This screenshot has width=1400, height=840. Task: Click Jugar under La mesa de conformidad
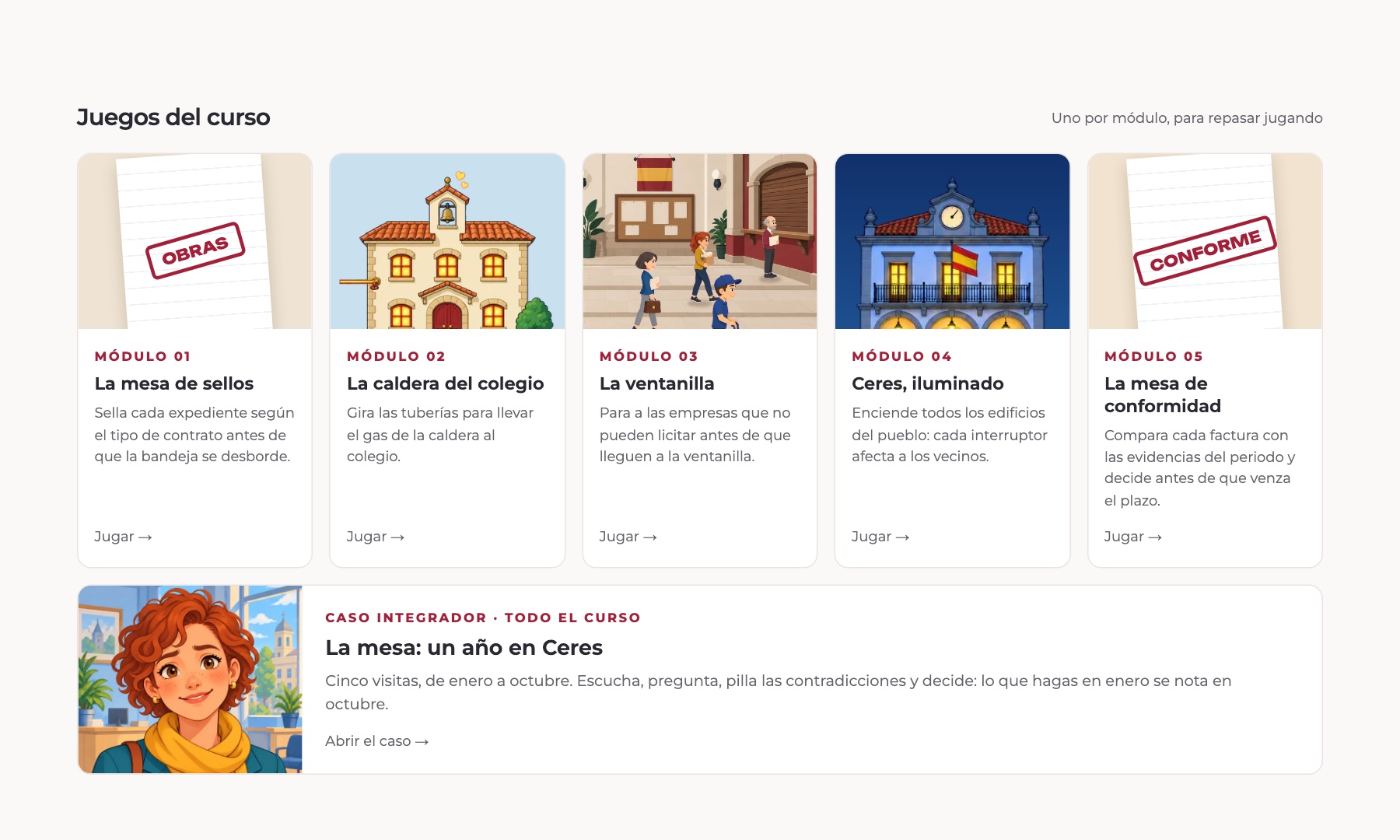1133,537
